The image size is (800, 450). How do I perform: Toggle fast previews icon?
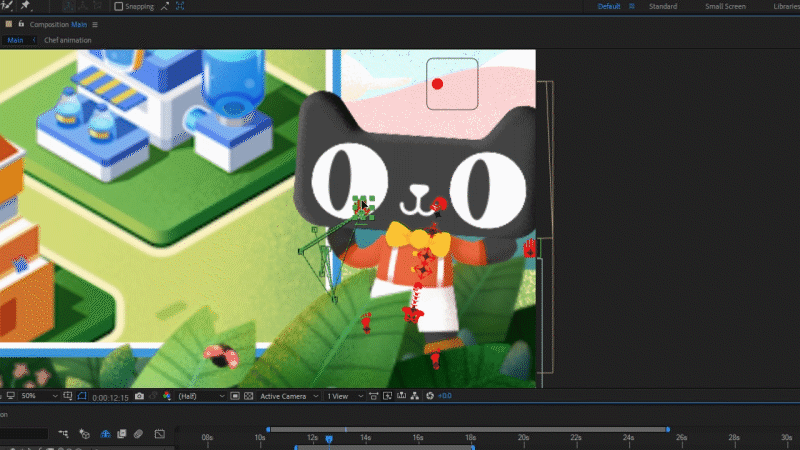click(x=387, y=396)
